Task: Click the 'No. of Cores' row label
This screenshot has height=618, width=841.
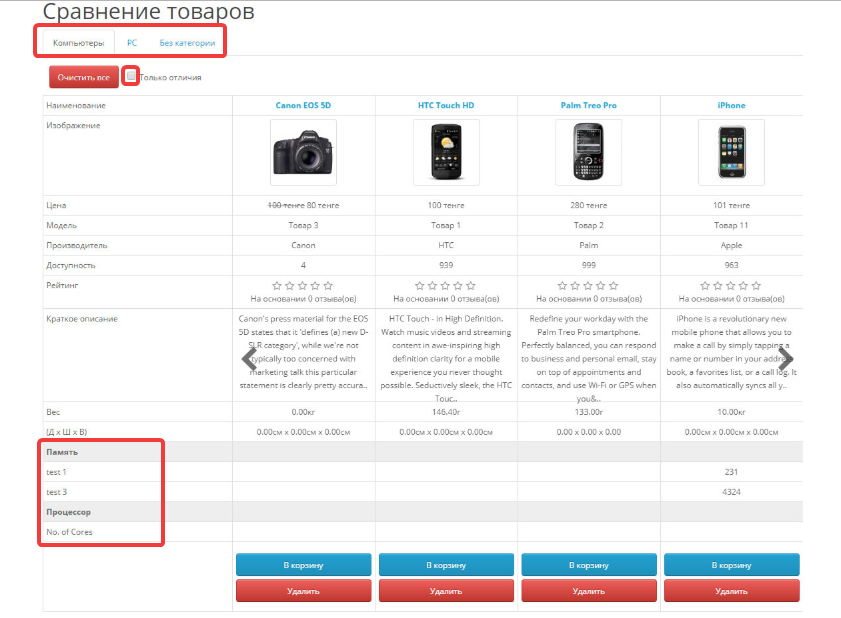Action: [69, 532]
